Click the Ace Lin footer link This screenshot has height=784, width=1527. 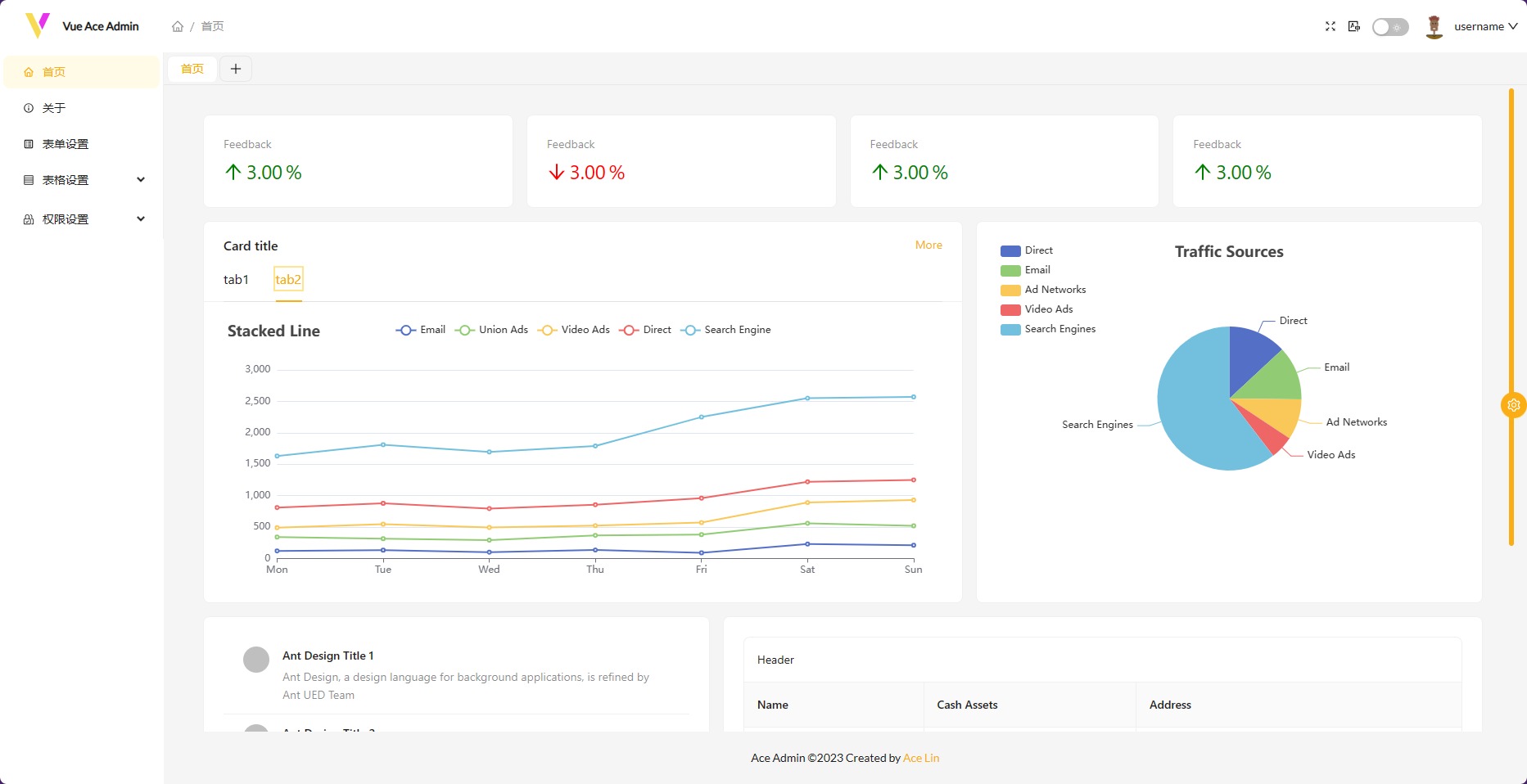pyautogui.click(x=921, y=758)
